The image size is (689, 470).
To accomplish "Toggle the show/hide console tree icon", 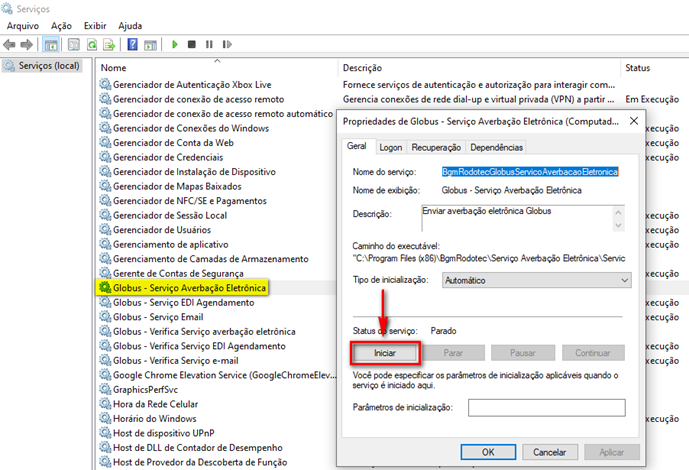I will [51, 44].
